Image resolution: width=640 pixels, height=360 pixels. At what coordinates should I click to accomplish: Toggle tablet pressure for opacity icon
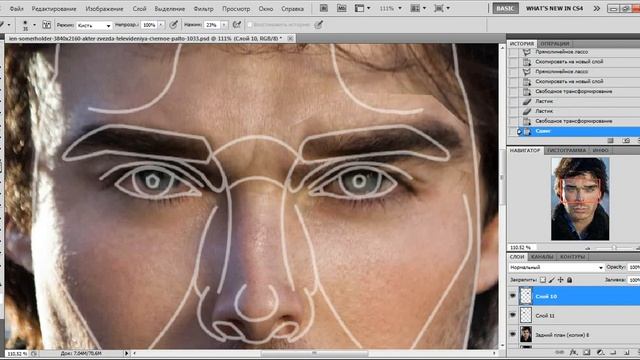173,25
